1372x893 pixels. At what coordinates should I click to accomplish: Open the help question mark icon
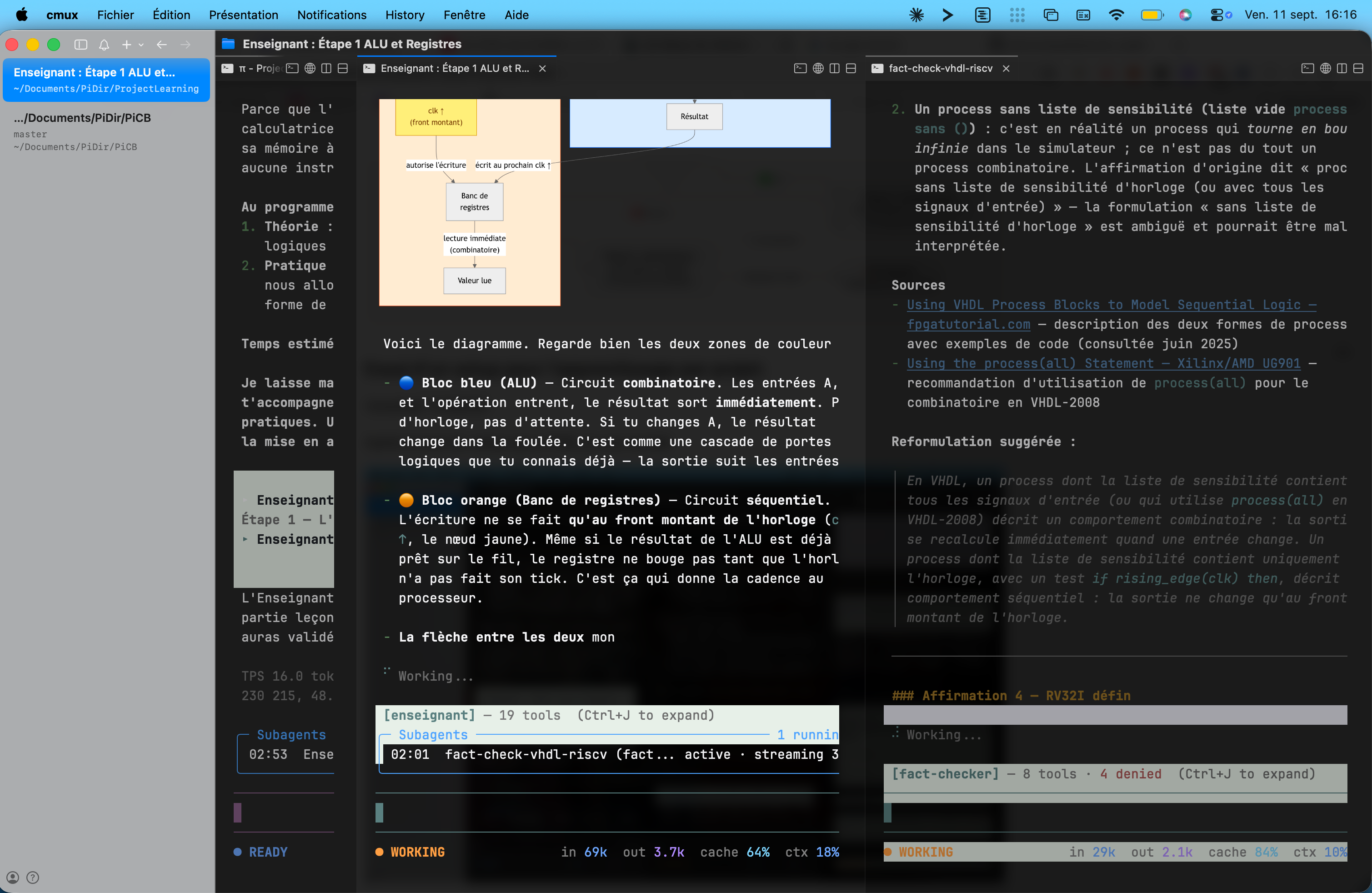(33, 878)
